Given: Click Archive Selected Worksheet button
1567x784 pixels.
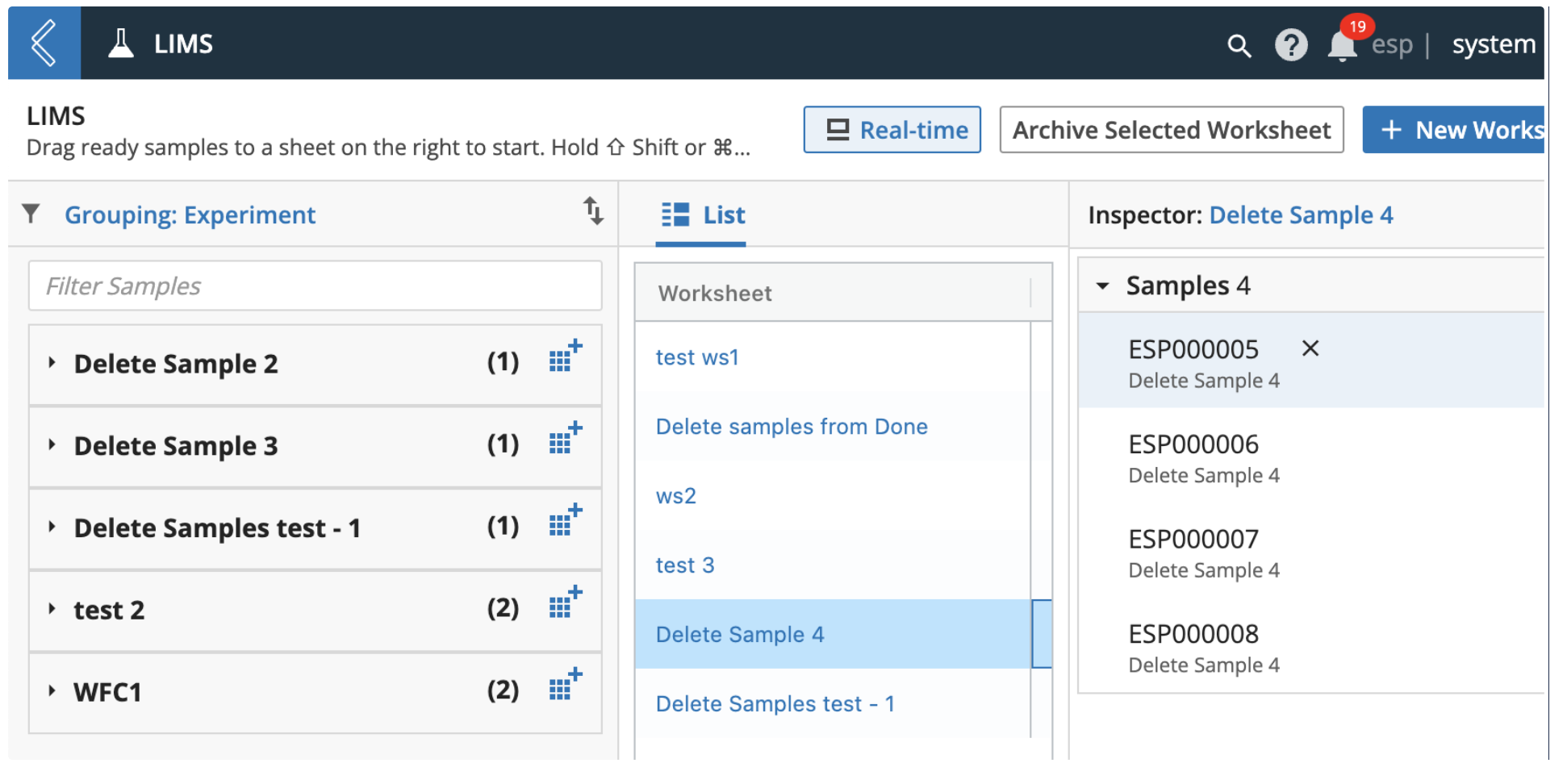Looking at the screenshot, I should pyautogui.click(x=1171, y=129).
